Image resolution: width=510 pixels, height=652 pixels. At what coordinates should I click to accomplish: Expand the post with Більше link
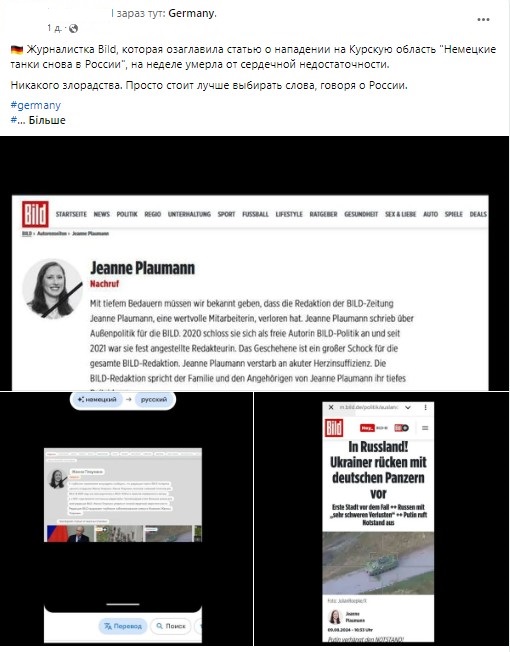(47, 121)
